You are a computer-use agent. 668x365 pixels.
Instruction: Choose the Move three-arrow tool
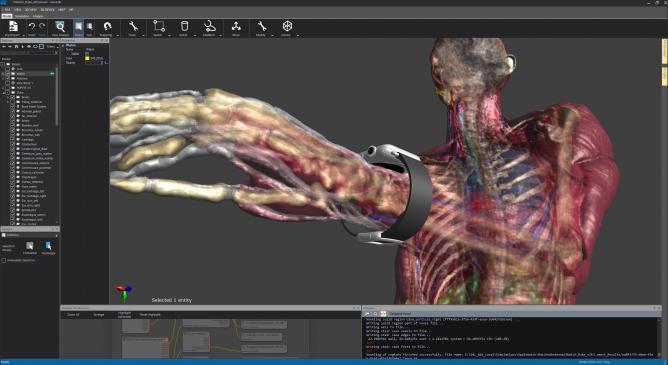(236, 26)
